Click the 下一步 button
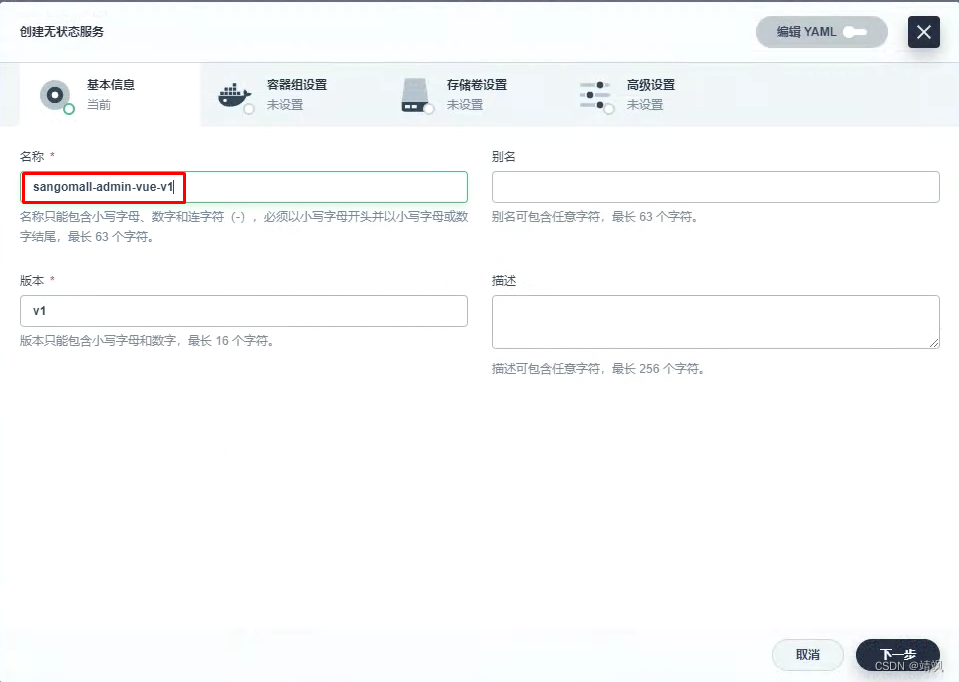This screenshot has width=959, height=682. (x=897, y=655)
